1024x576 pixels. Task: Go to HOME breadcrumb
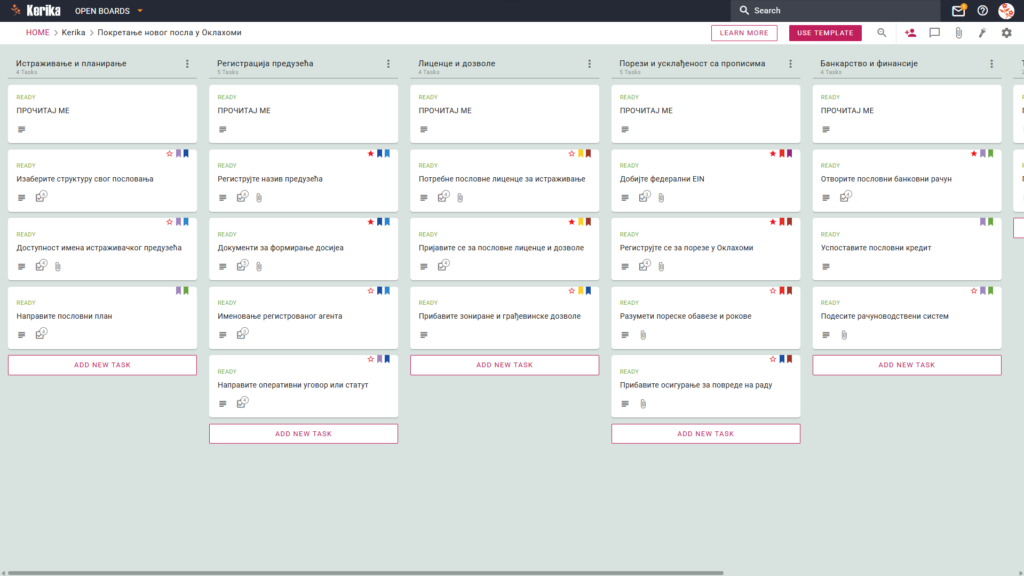[x=38, y=33]
